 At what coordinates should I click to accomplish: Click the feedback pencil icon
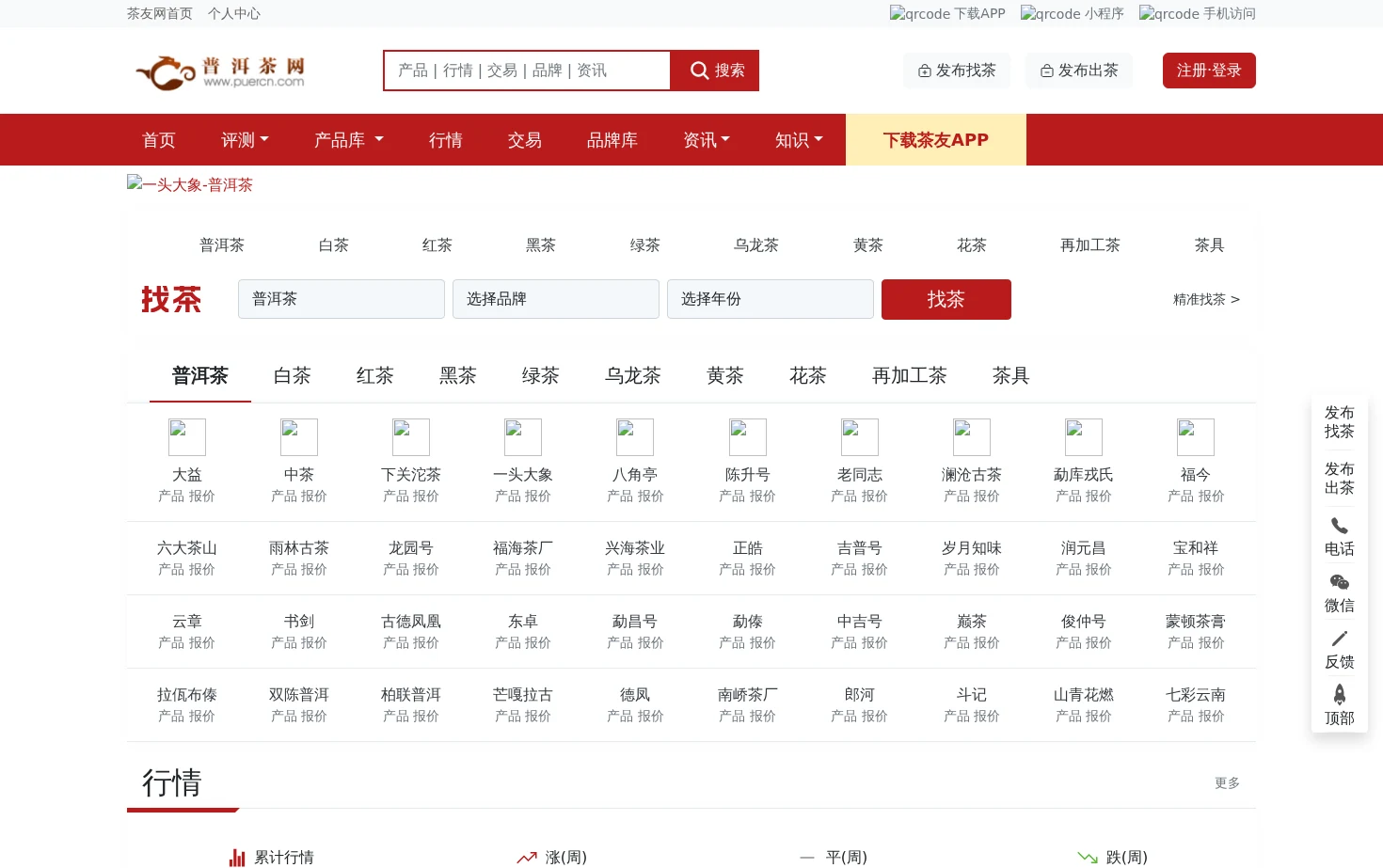coord(1340,639)
